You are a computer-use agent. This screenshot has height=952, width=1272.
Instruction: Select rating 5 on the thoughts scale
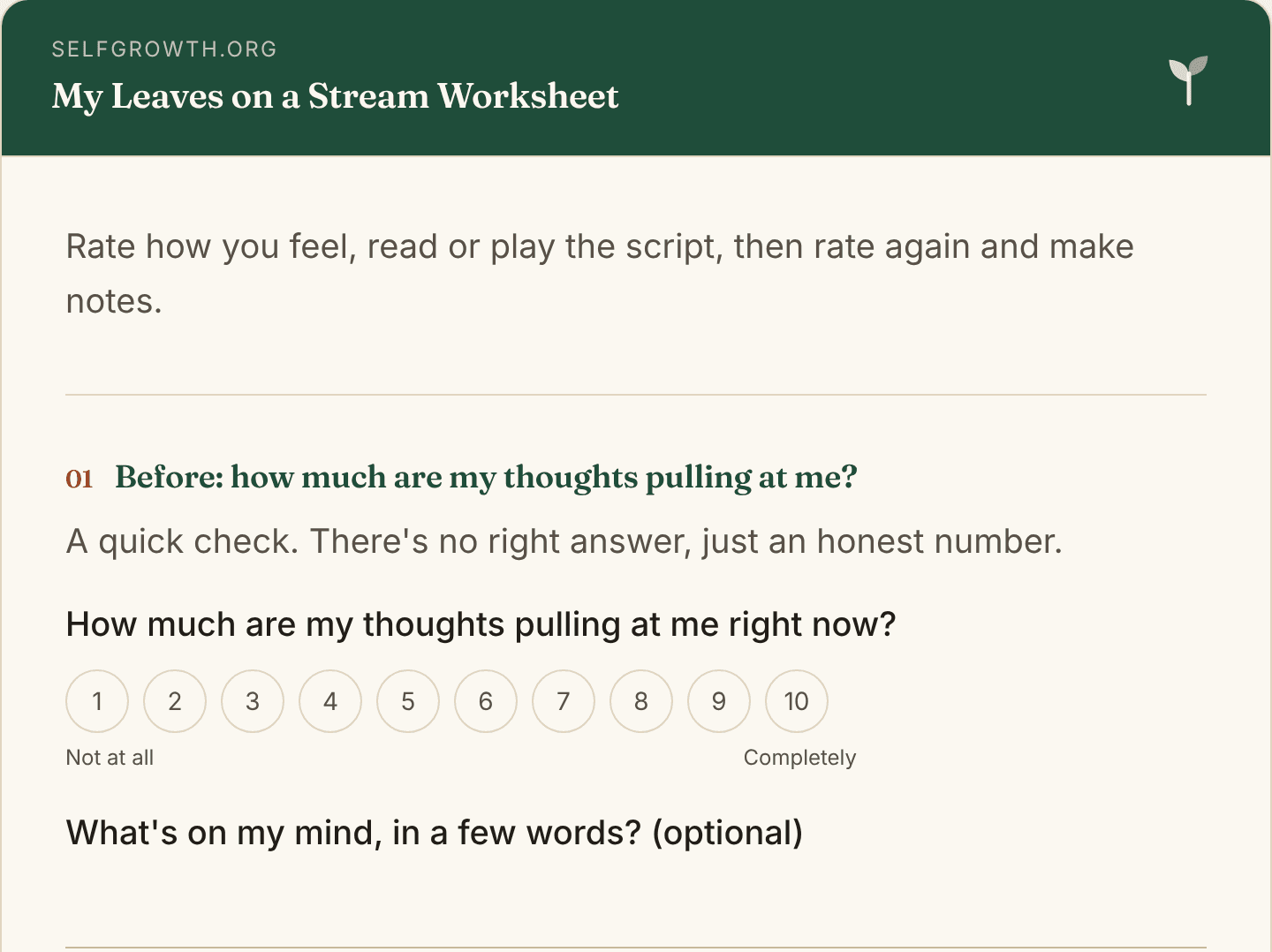[x=408, y=701]
